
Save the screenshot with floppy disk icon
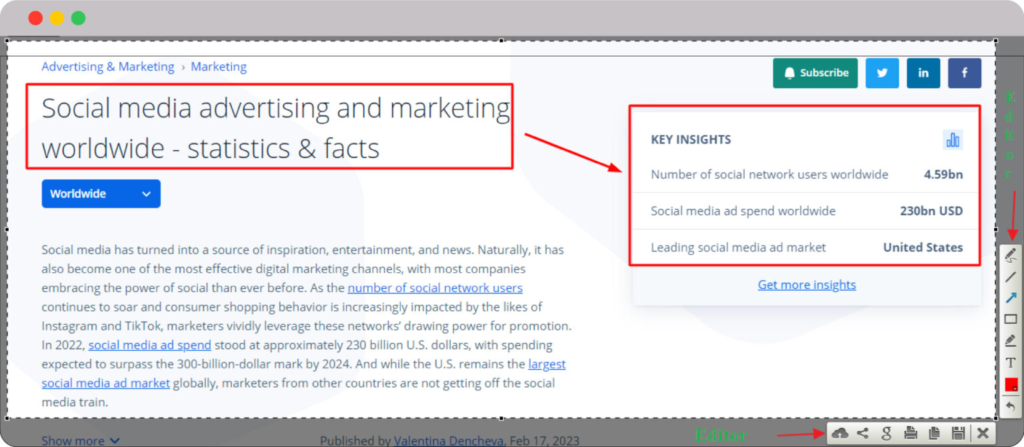tap(958, 433)
